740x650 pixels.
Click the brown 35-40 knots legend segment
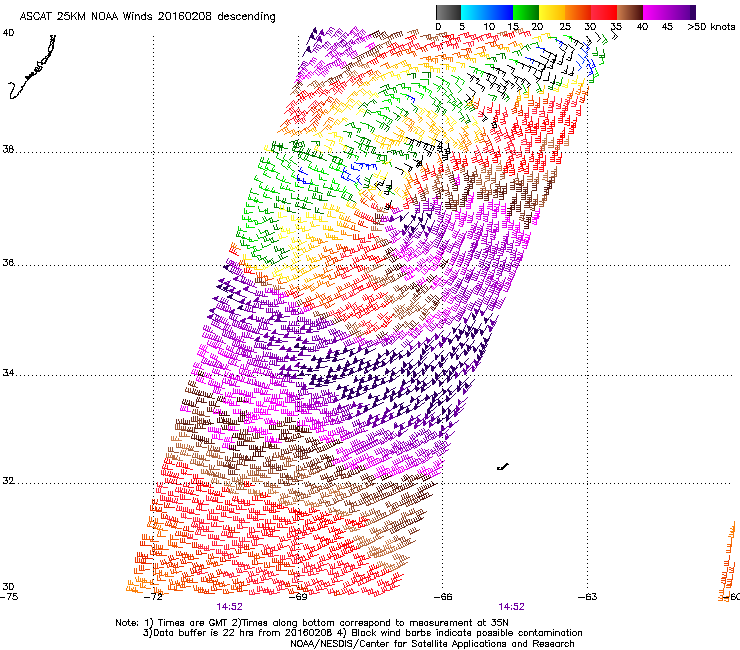[630, 12]
